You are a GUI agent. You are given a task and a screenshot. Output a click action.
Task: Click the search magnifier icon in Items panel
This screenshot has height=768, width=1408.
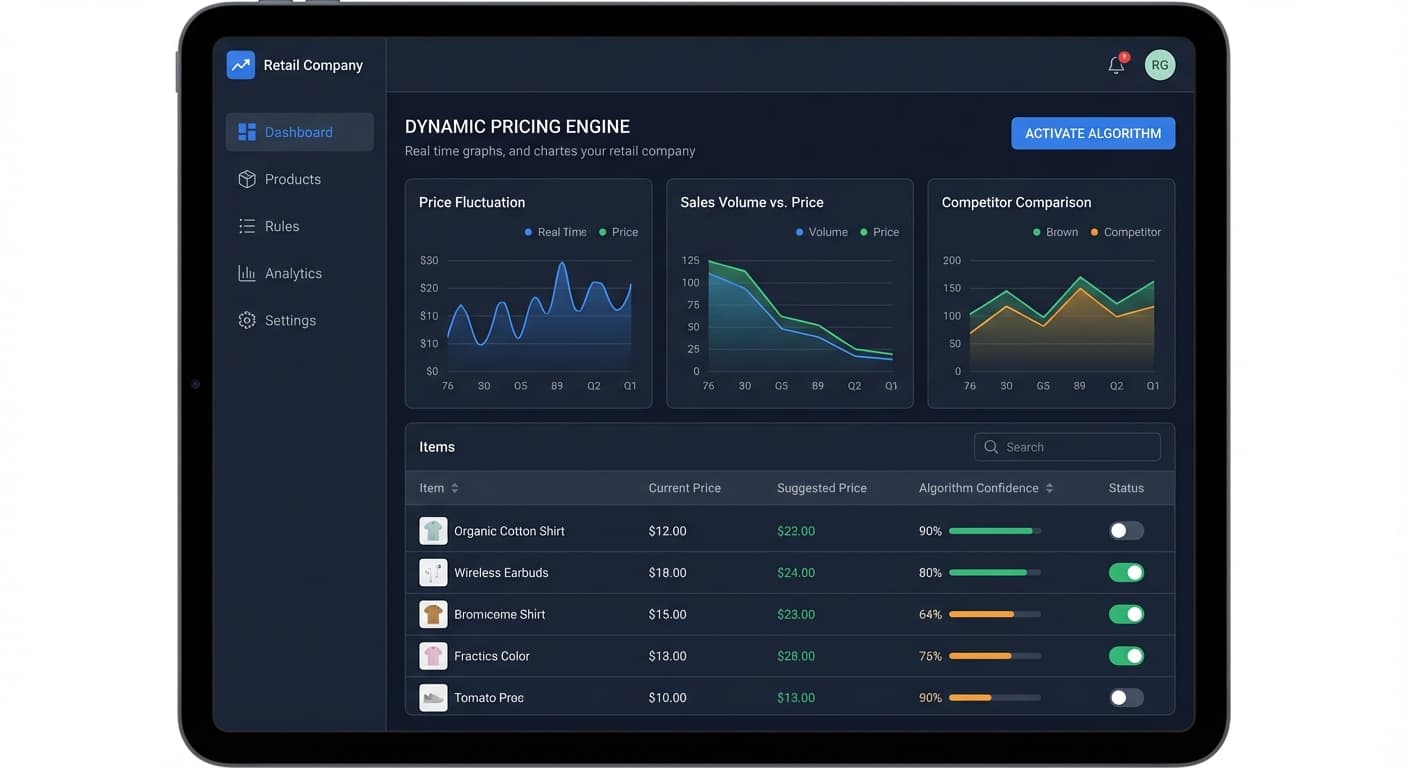(x=990, y=446)
